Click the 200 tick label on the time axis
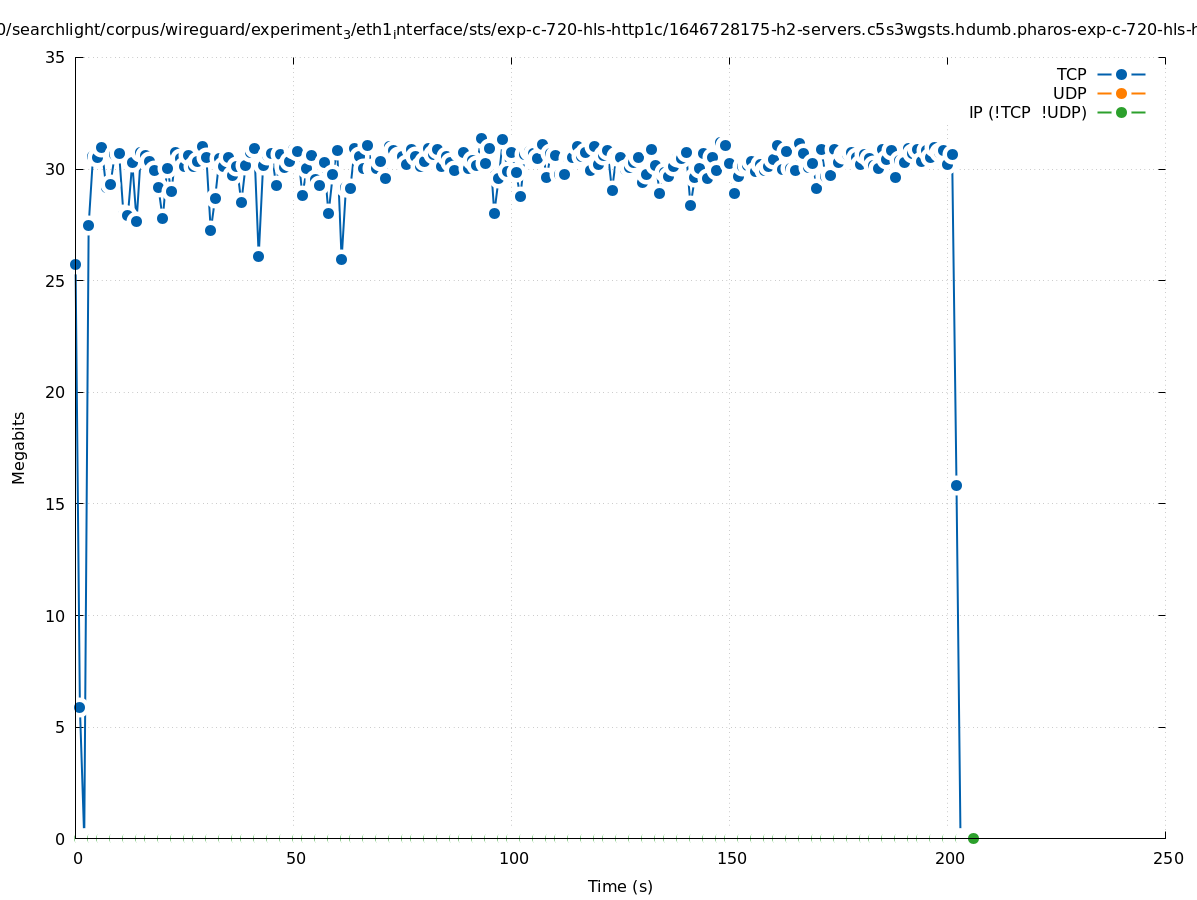This screenshot has height=900, width=1197. 948,858
